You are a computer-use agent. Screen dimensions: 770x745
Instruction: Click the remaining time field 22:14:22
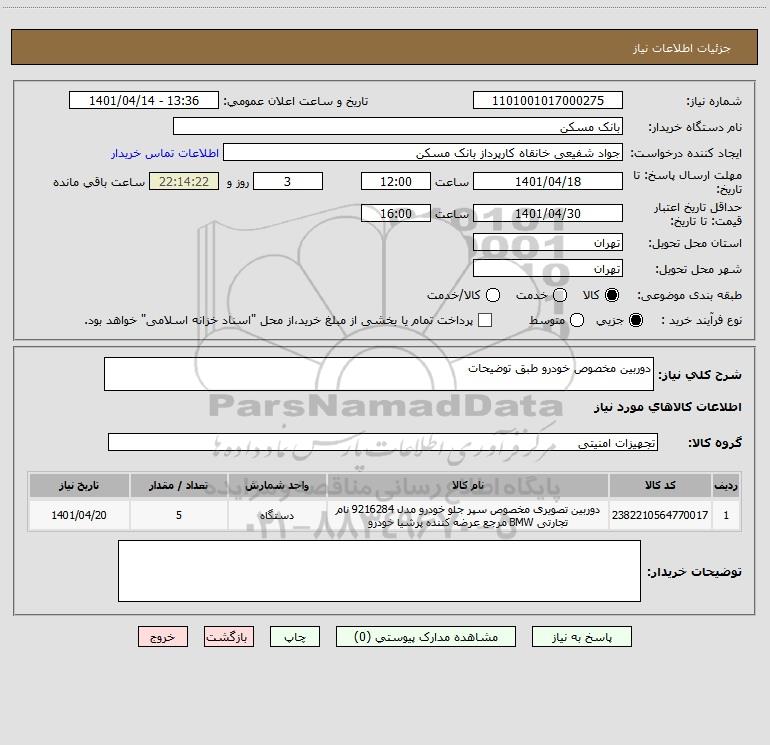click(x=184, y=181)
